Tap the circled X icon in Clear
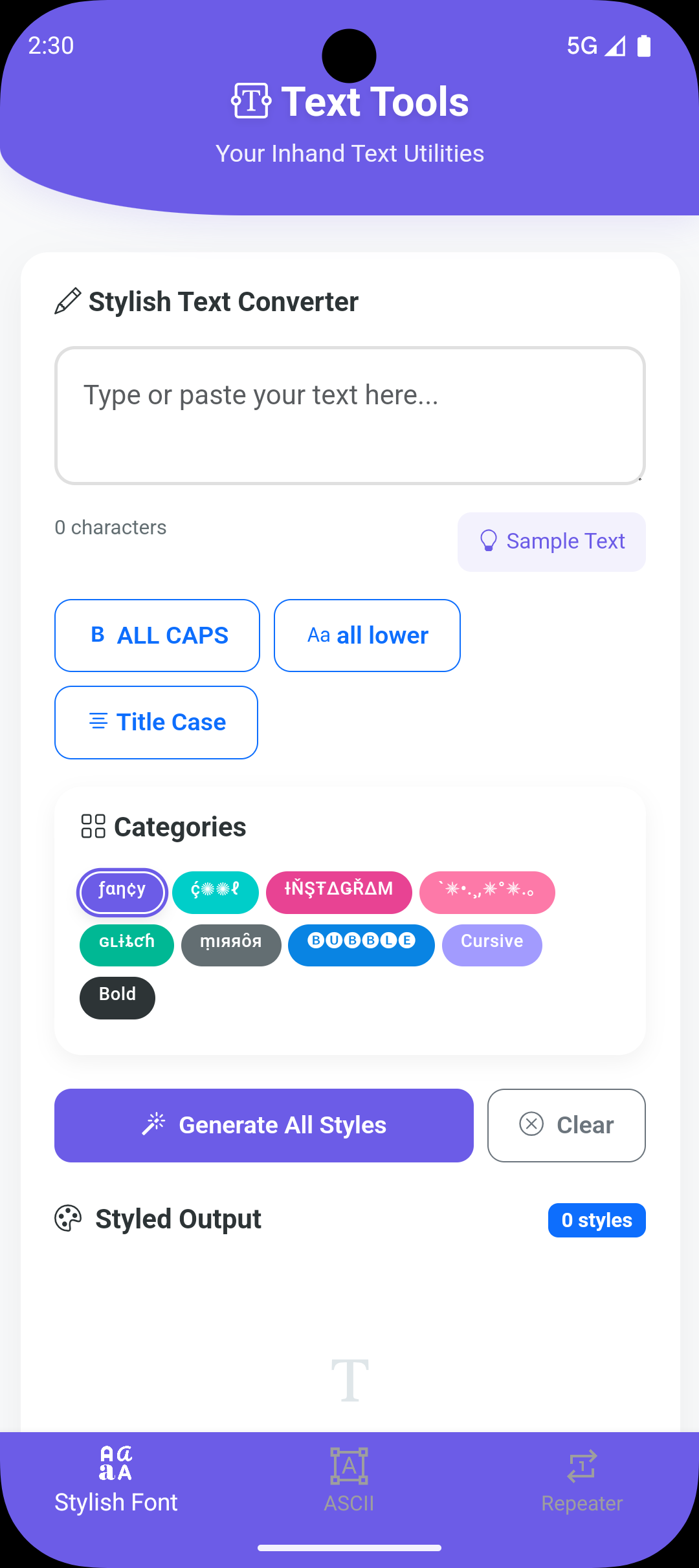 531,1124
